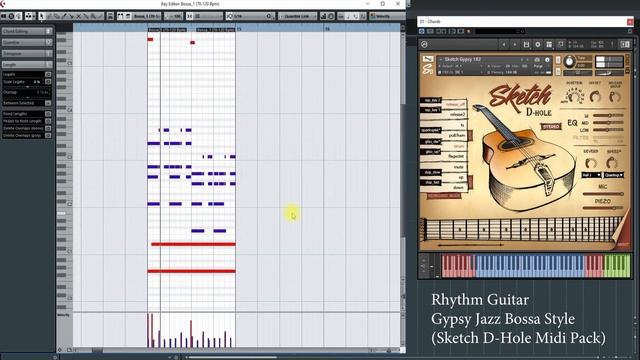The width and height of the screenshot is (640, 360).
Task: Open the Hall reverb type dropdown
Action: tap(591, 175)
